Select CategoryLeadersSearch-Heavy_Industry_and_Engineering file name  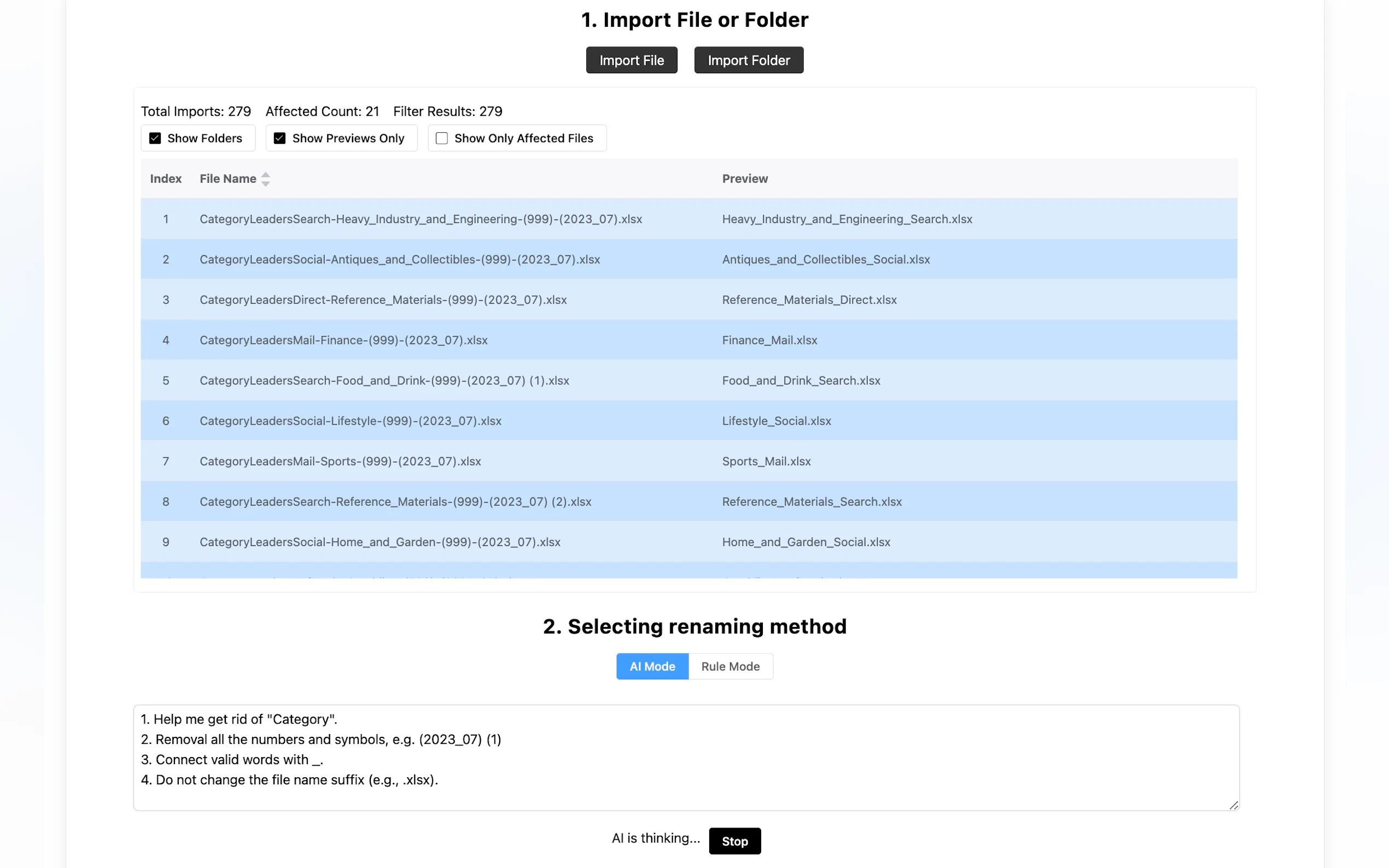pyautogui.click(x=421, y=219)
